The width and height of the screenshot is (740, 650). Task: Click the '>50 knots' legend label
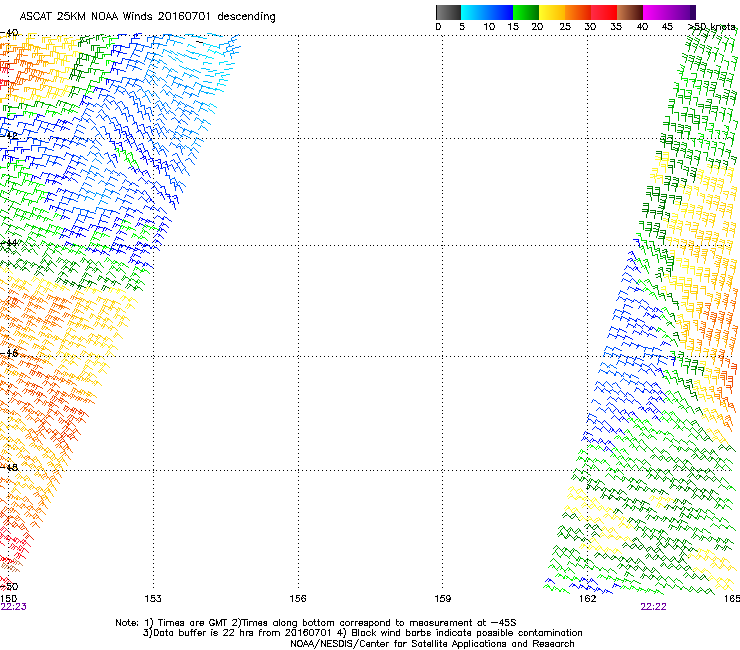point(712,27)
